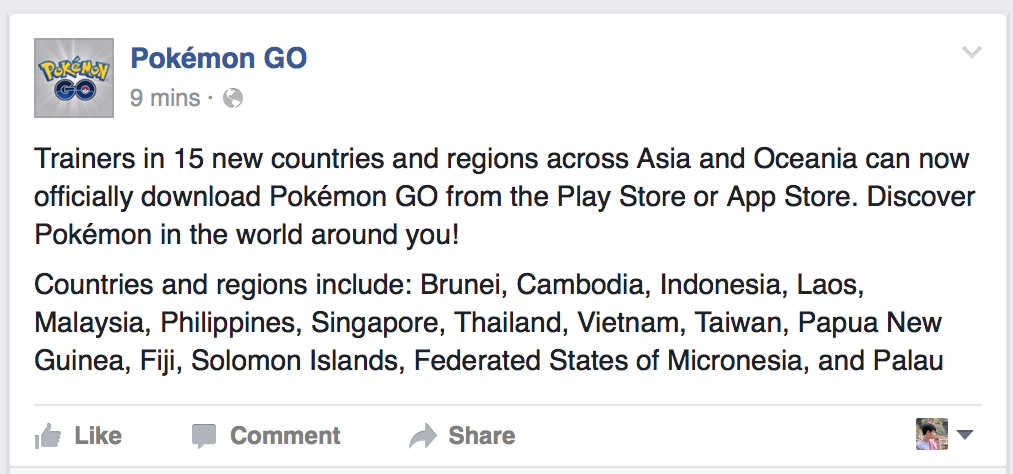Click the small user avatar beside the Share row
Viewport: 1013px width, 474px height.
pyautogui.click(x=932, y=434)
